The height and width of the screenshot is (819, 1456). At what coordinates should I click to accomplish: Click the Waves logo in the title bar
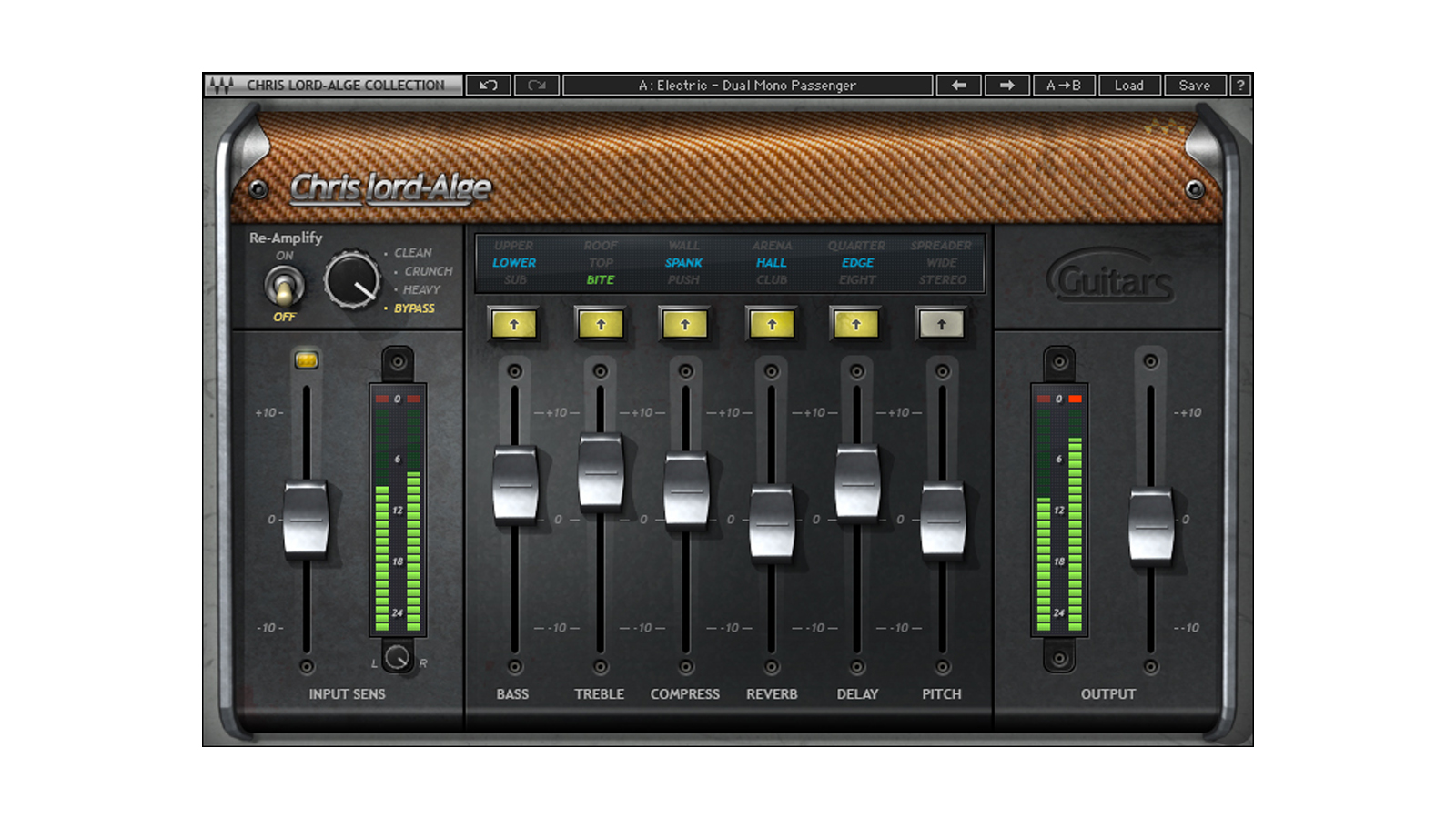(x=221, y=86)
